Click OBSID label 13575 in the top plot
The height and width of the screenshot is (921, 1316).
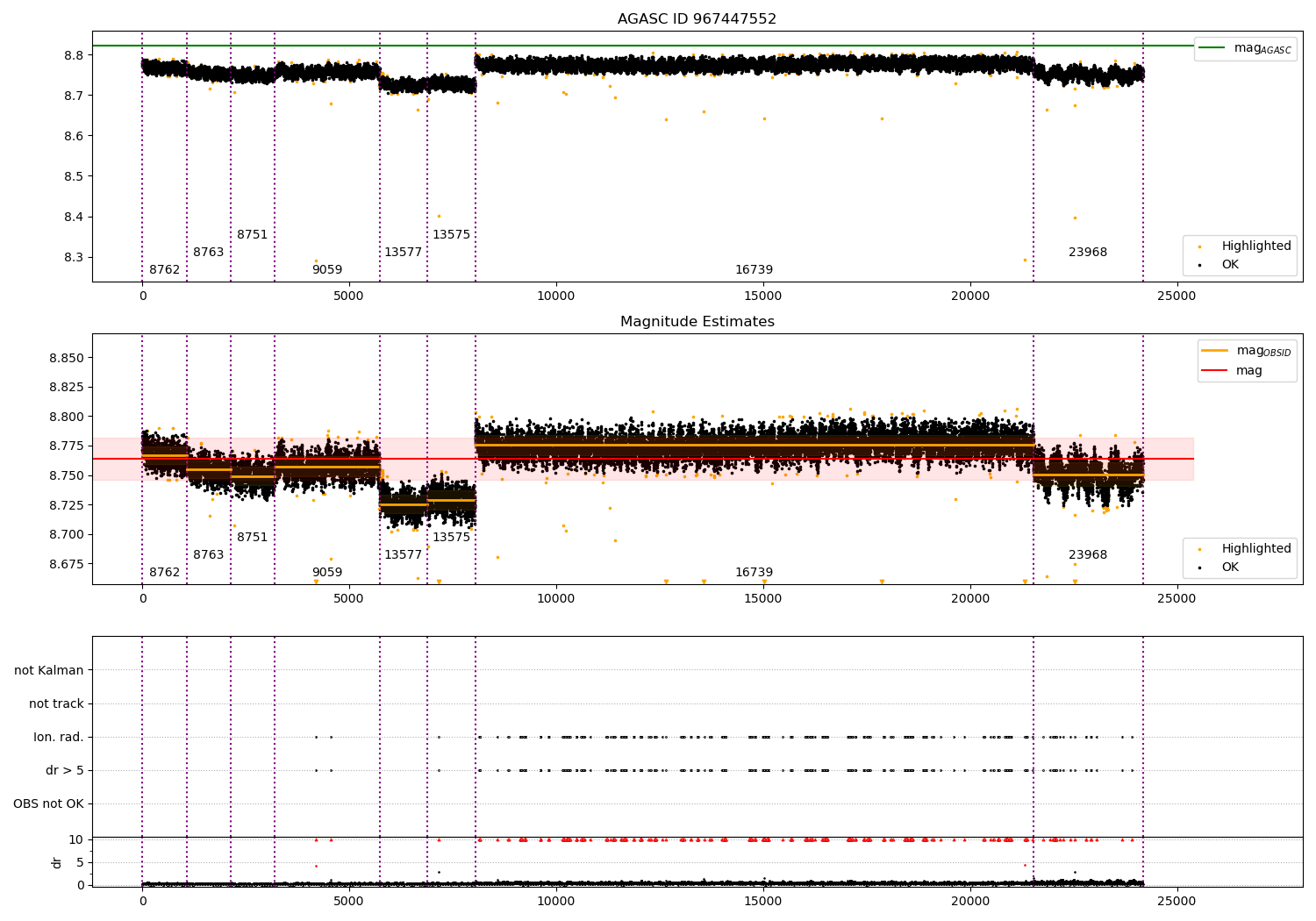(451, 234)
